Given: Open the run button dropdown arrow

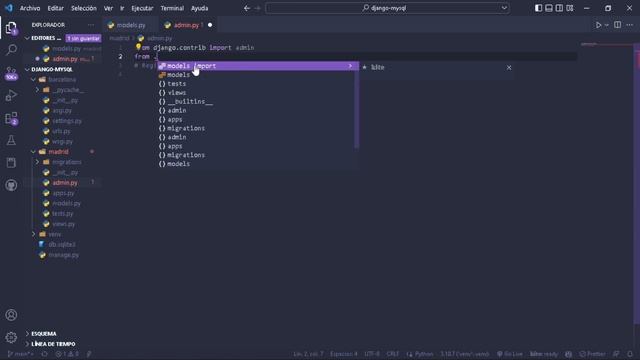Looking at the screenshot, I should (x=607, y=25).
